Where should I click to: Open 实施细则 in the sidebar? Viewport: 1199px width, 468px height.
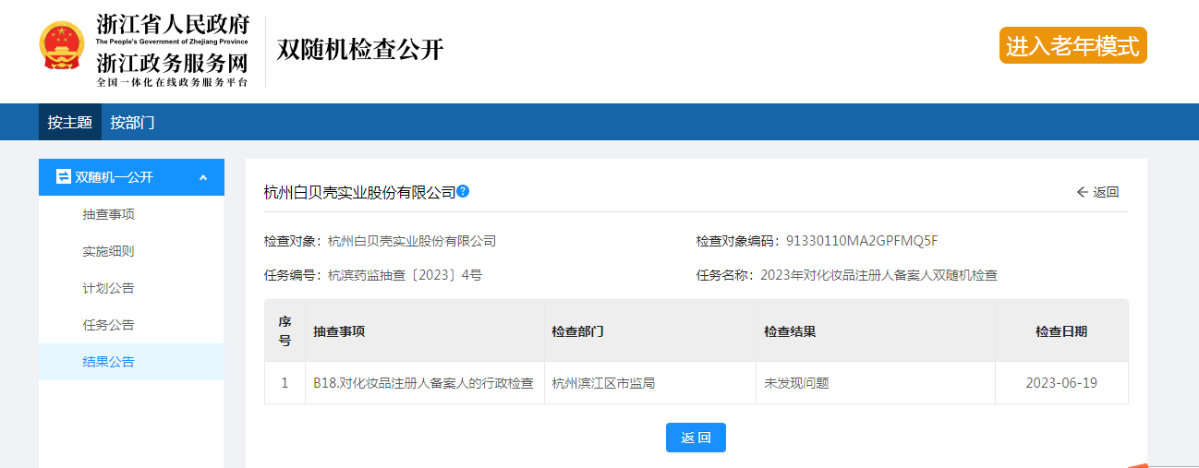pos(108,251)
